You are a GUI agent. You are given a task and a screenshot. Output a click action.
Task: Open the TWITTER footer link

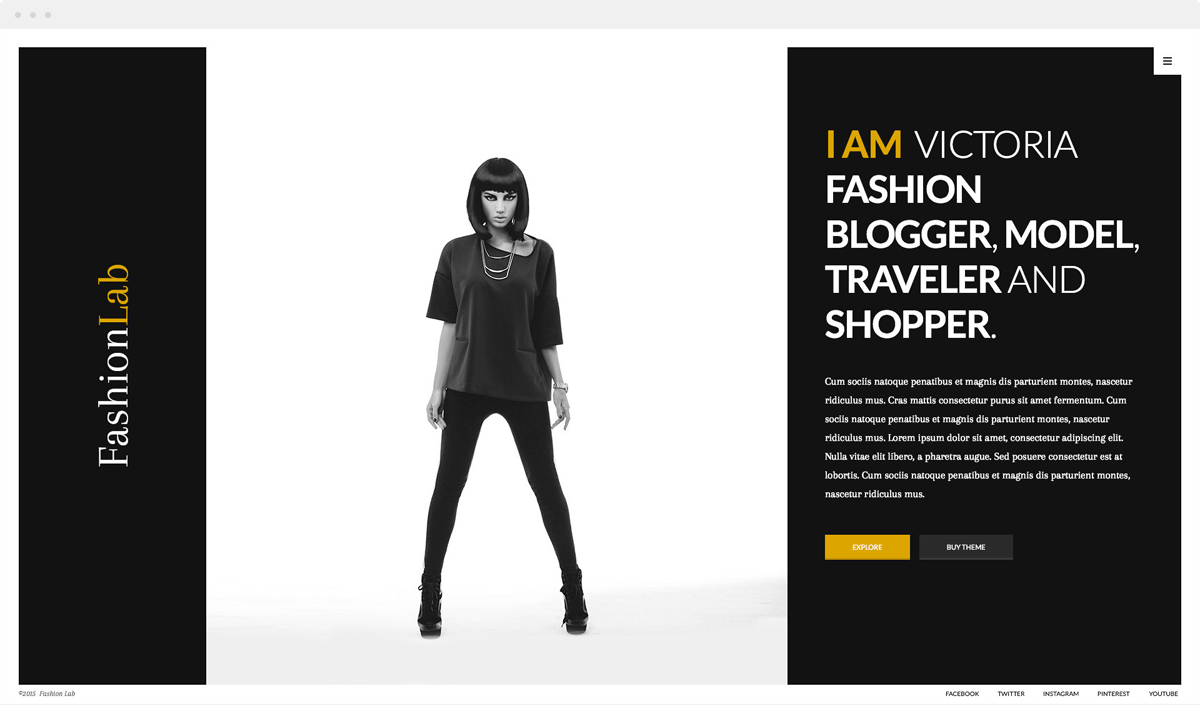tap(1011, 694)
